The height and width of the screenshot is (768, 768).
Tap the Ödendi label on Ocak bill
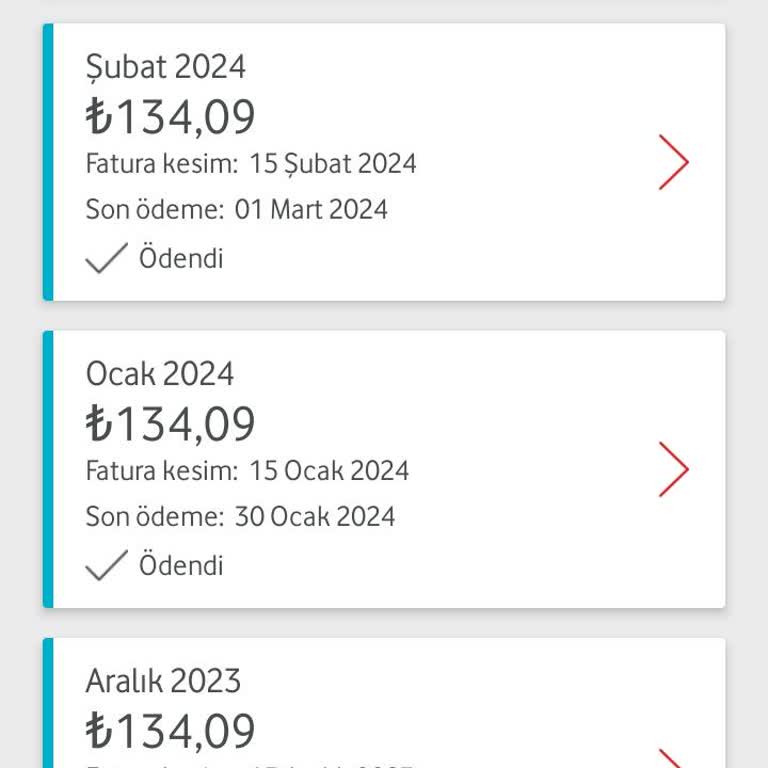pyautogui.click(x=181, y=566)
